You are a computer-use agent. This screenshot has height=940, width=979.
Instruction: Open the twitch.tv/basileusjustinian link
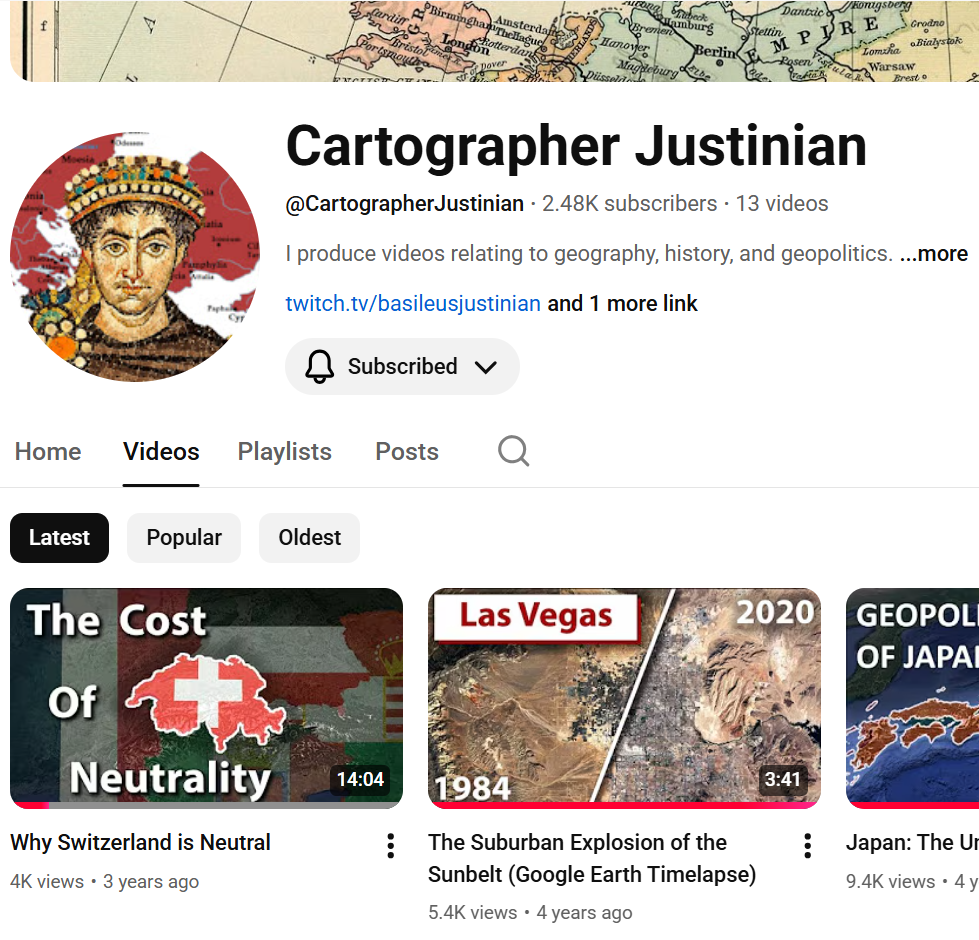[x=413, y=303]
